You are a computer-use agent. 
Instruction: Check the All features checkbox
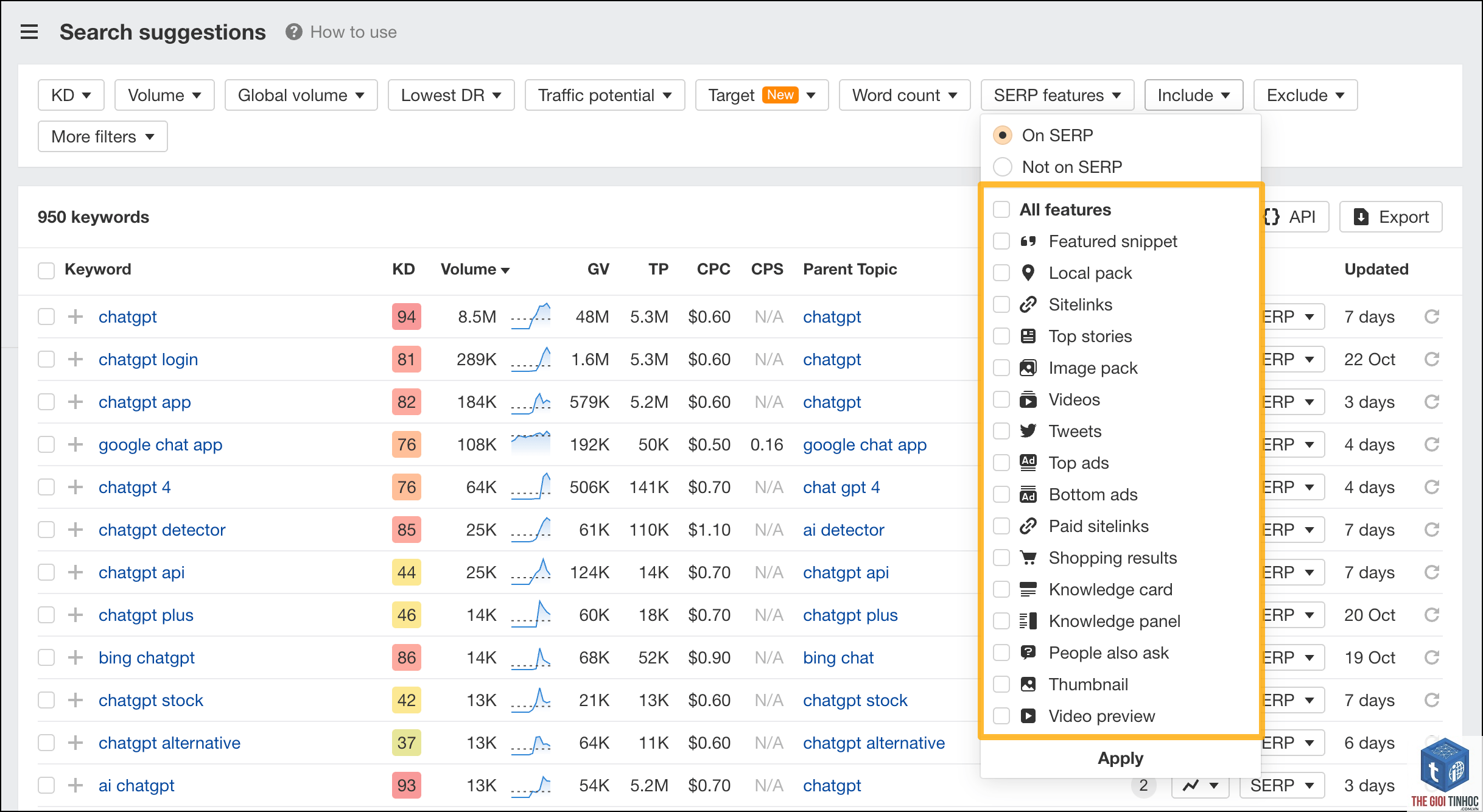tap(1001, 209)
